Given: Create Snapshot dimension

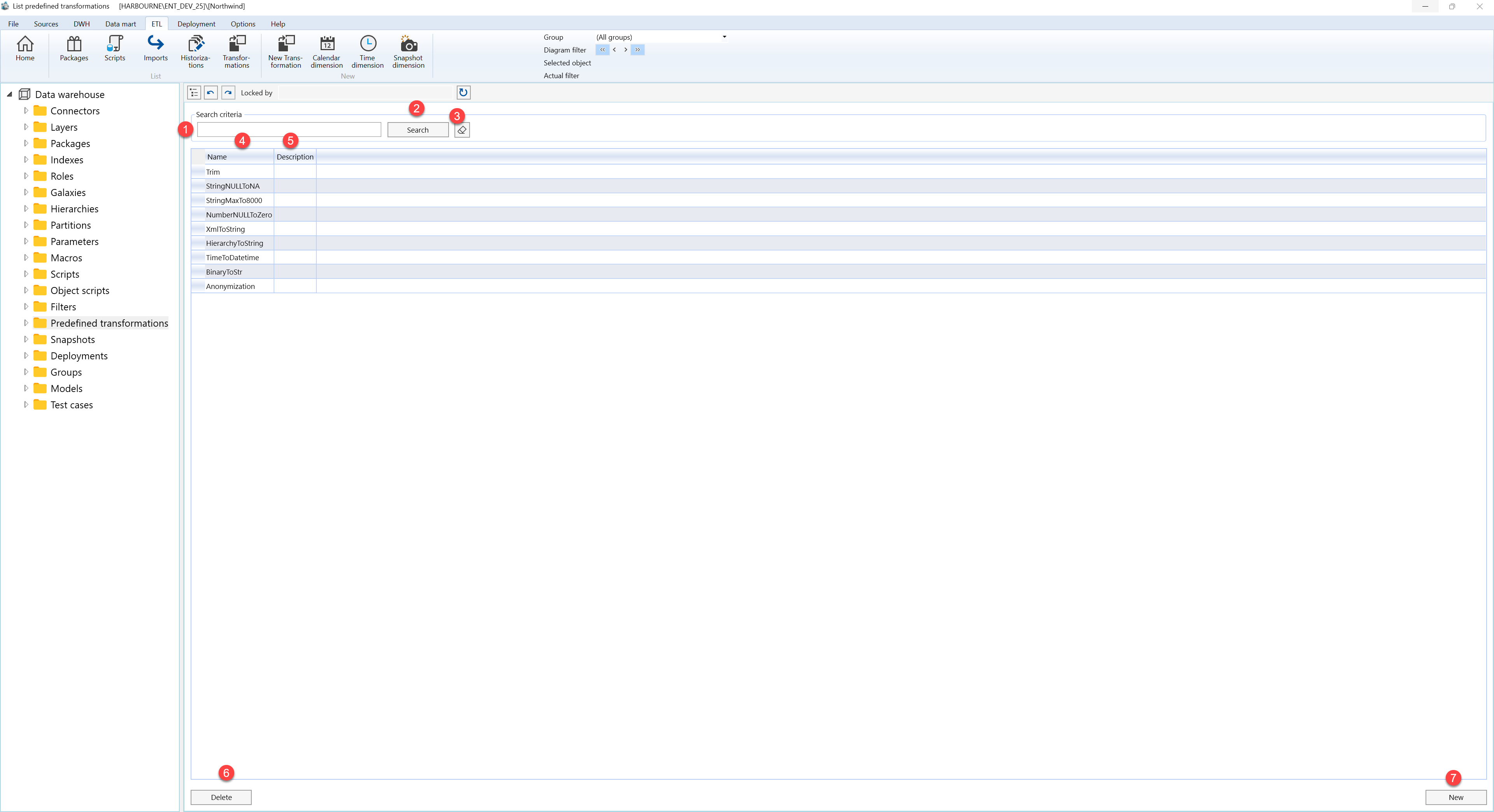Looking at the screenshot, I should pyautogui.click(x=408, y=52).
